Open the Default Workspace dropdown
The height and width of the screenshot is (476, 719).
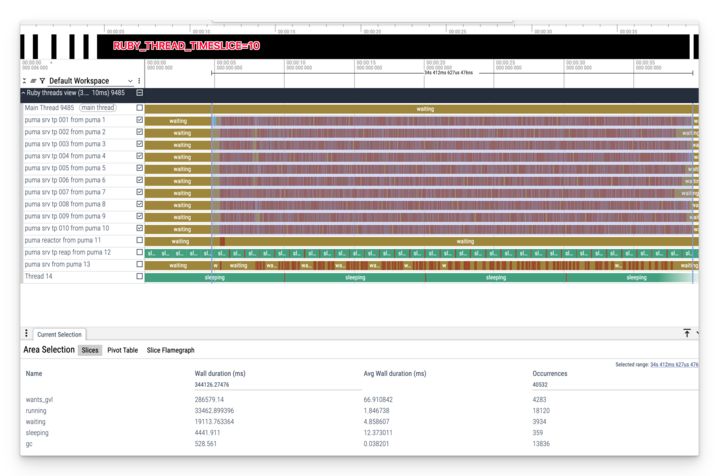click(90, 81)
